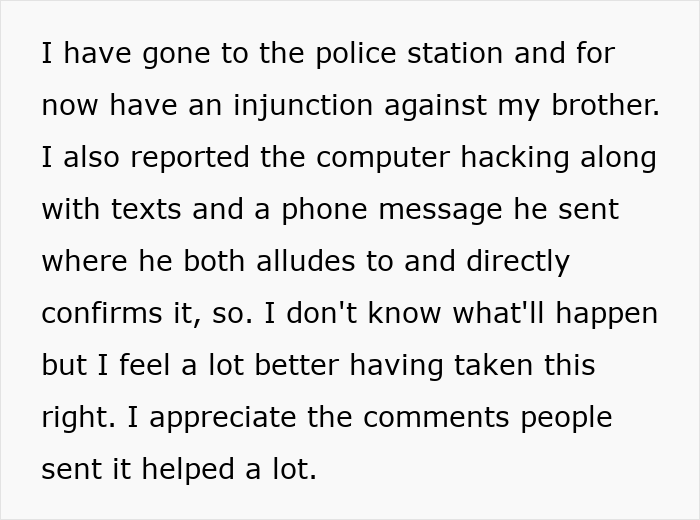
Task: Click the word "against" in the paragraph
Action: [459, 105]
